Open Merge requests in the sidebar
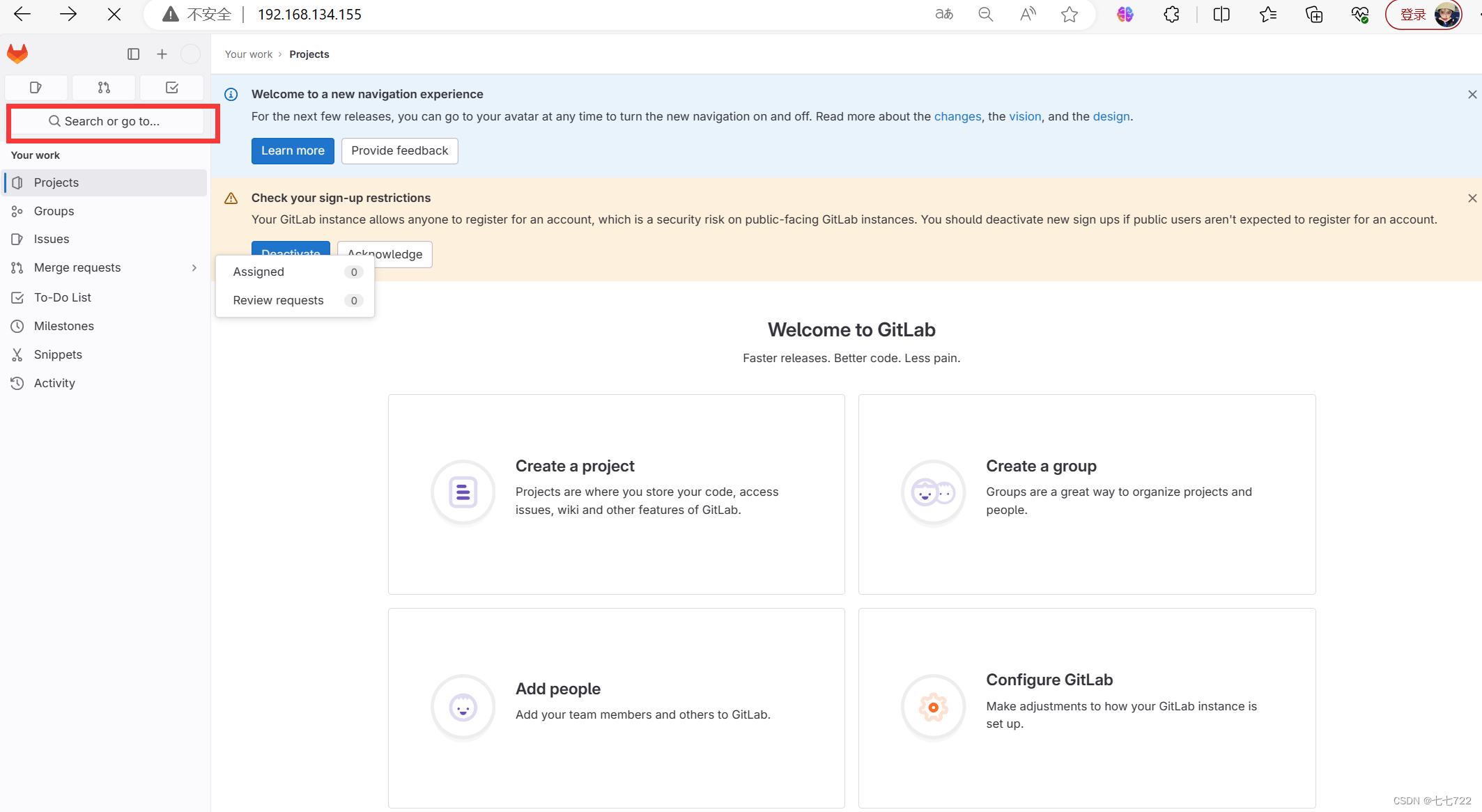Viewport: 1482px width, 812px height. point(105,267)
